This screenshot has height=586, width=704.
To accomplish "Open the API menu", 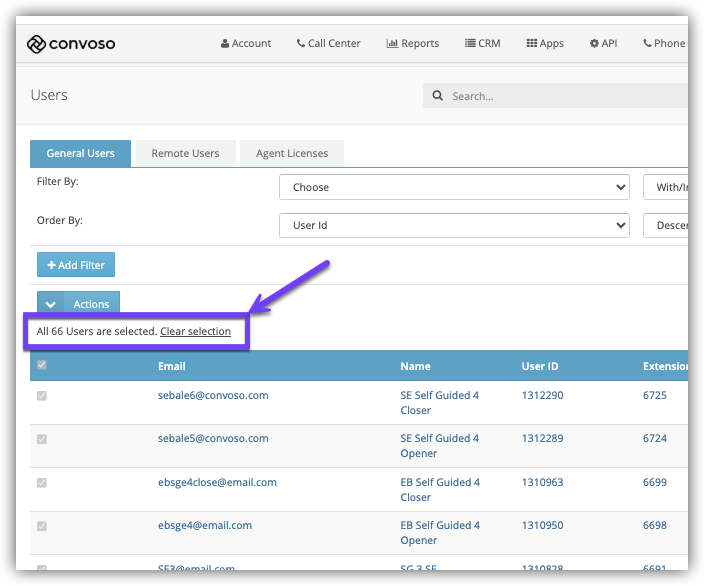I will click(603, 44).
